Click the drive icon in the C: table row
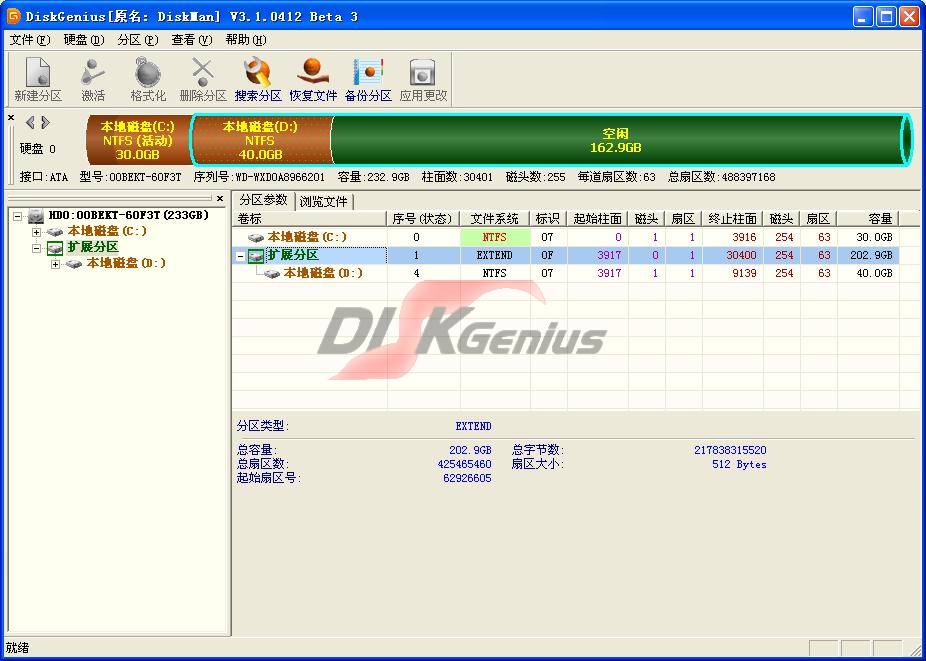 (256, 237)
